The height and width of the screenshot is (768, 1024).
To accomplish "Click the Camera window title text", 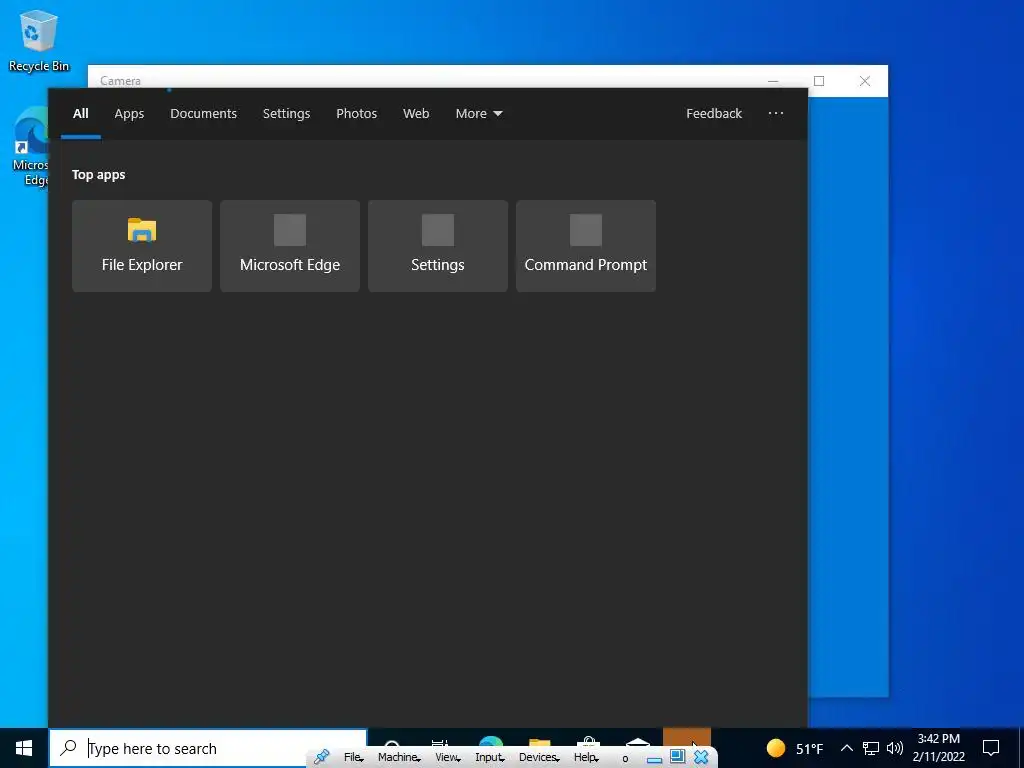I will 120,81.
